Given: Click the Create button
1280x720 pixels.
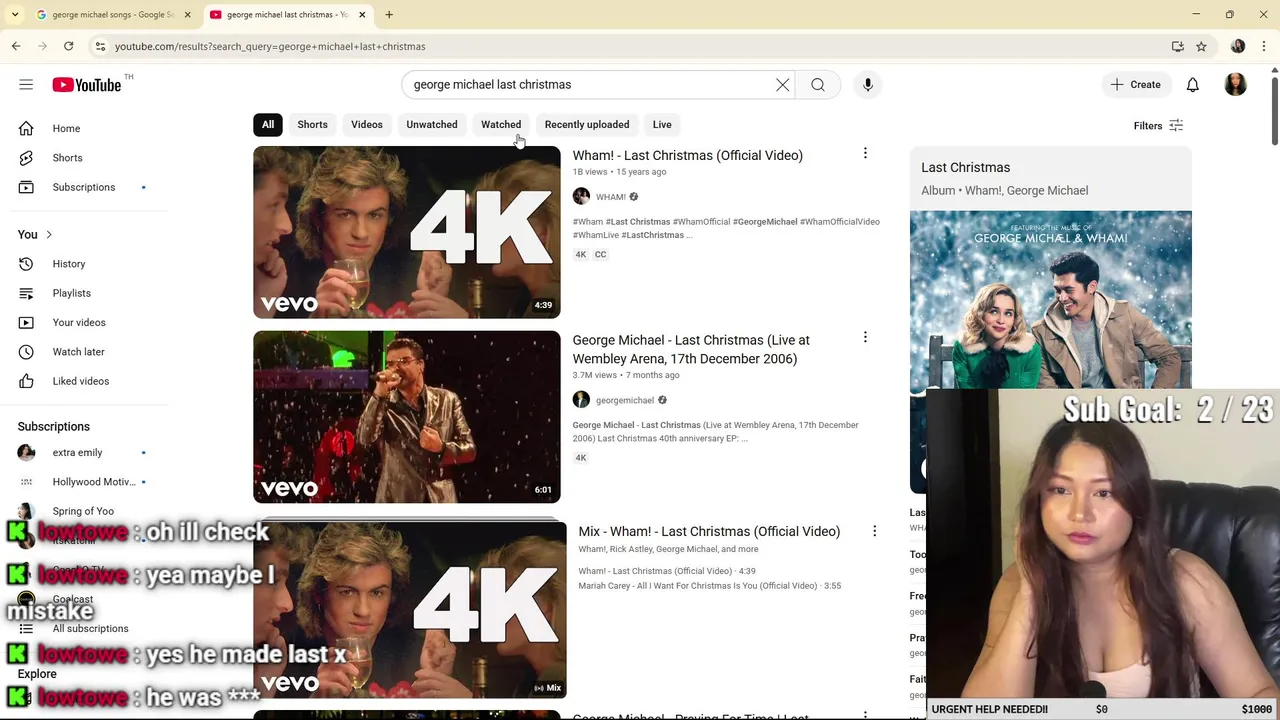Looking at the screenshot, I should [1136, 85].
